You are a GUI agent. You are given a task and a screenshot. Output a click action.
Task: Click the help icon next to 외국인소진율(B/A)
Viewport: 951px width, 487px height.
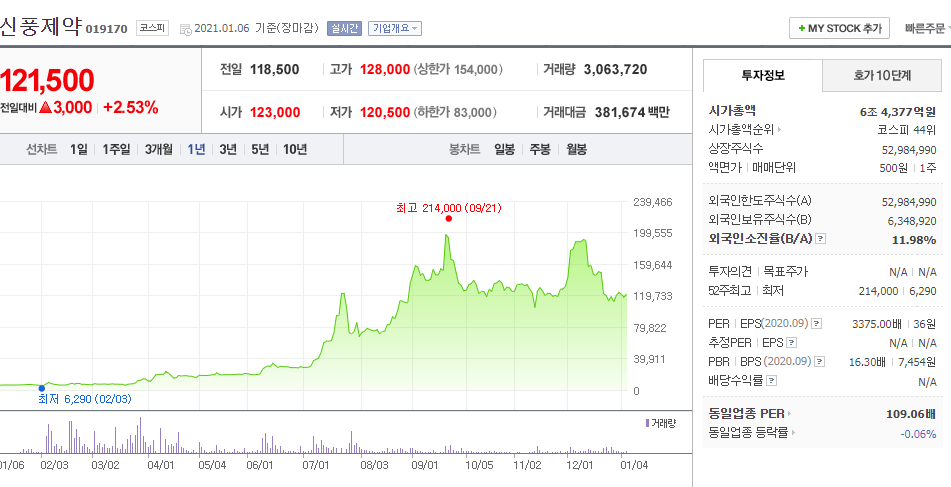click(x=821, y=239)
